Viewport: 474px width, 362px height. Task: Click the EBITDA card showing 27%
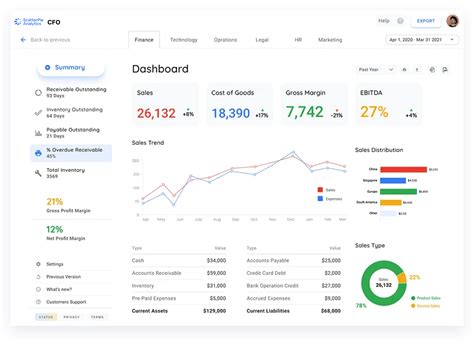pos(388,104)
